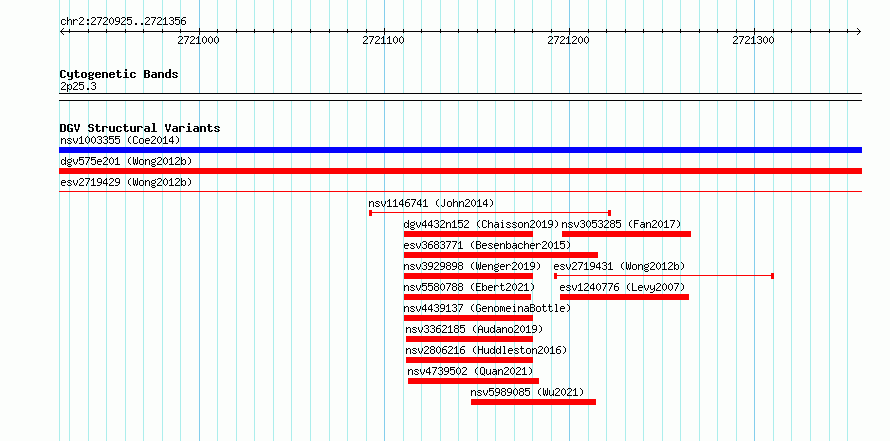890x441 pixels.
Task: Click the Cytogenetic Bands track title
Action: [119, 74]
